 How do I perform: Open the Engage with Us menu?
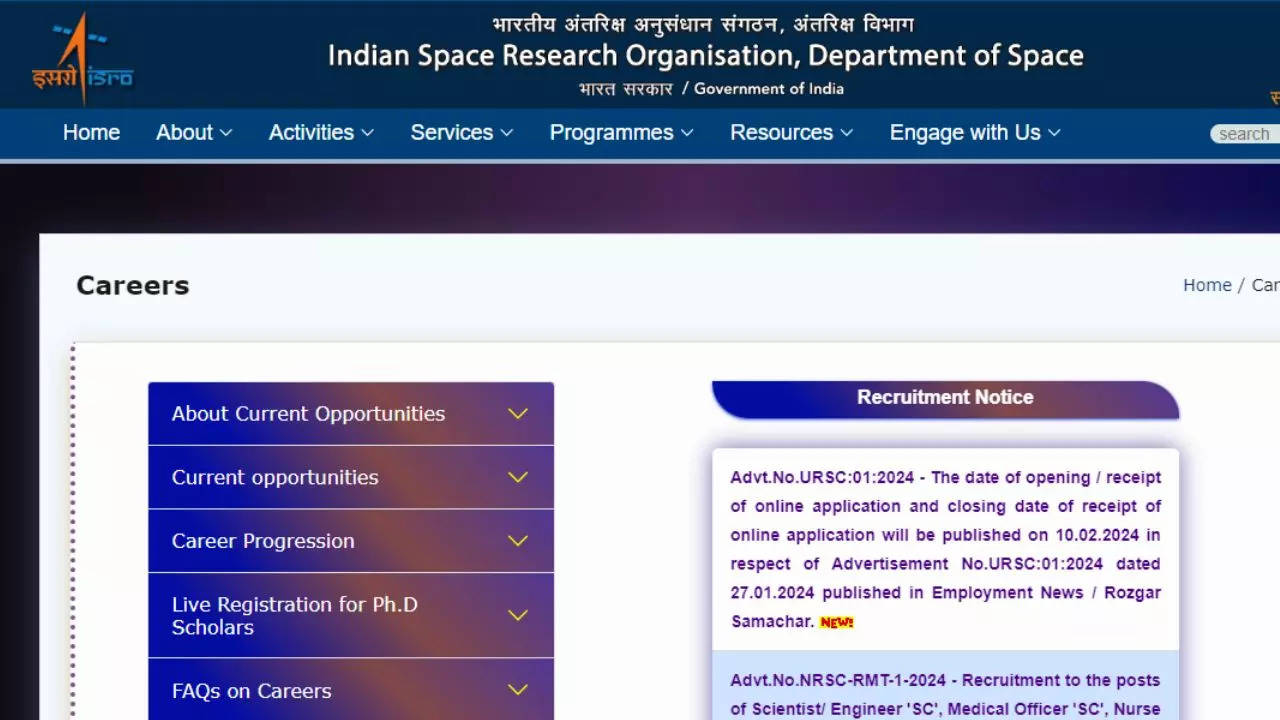pos(975,133)
